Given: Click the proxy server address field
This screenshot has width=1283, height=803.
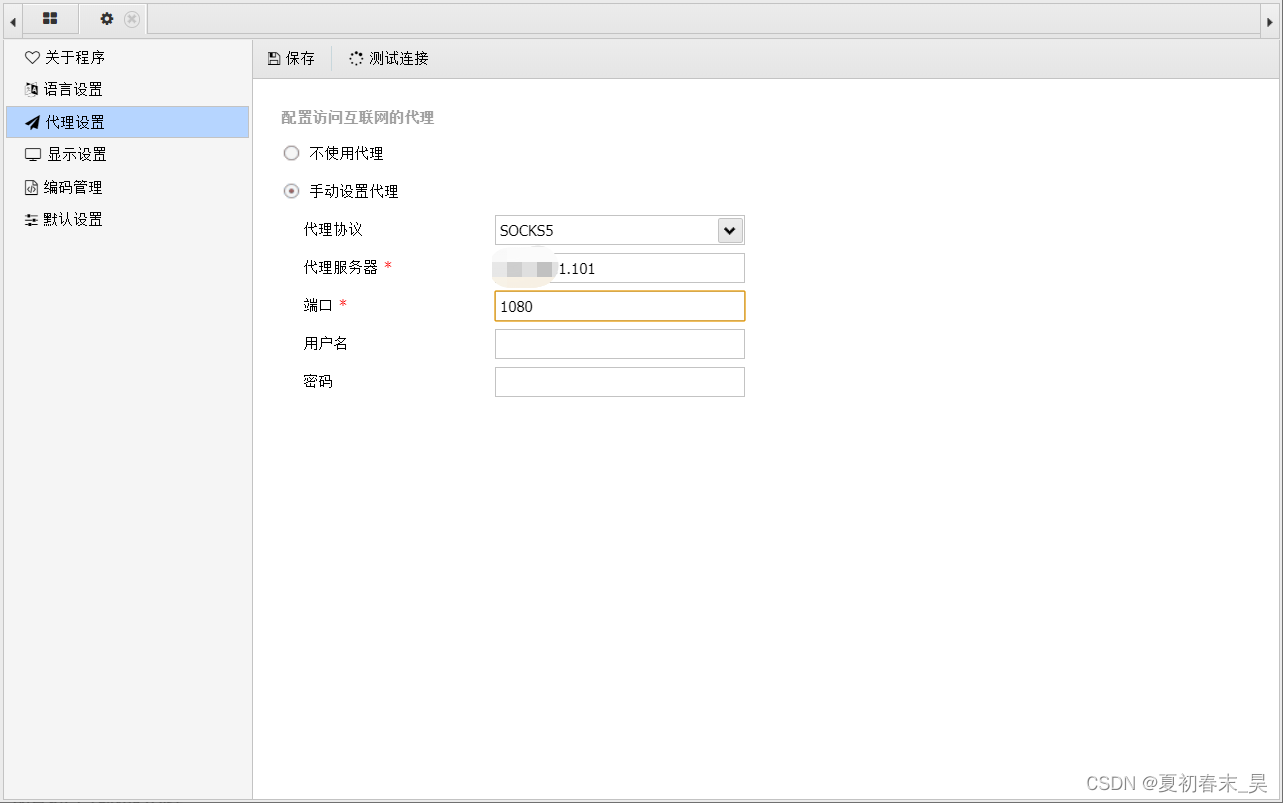Looking at the screenshot, I should coord(620,268).
